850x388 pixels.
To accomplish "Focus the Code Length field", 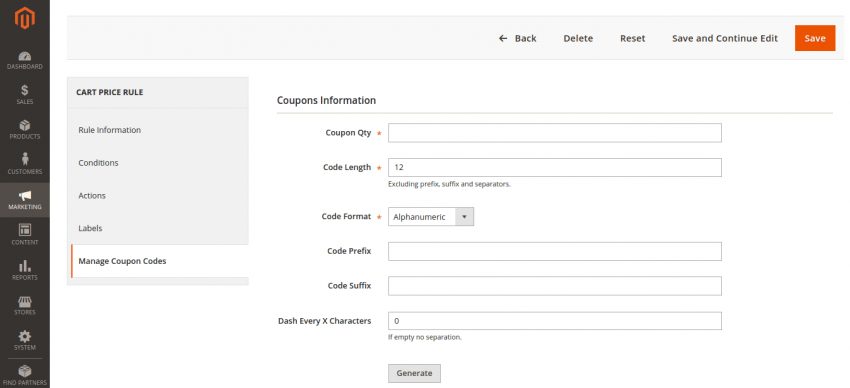I will tap(555, 167).
